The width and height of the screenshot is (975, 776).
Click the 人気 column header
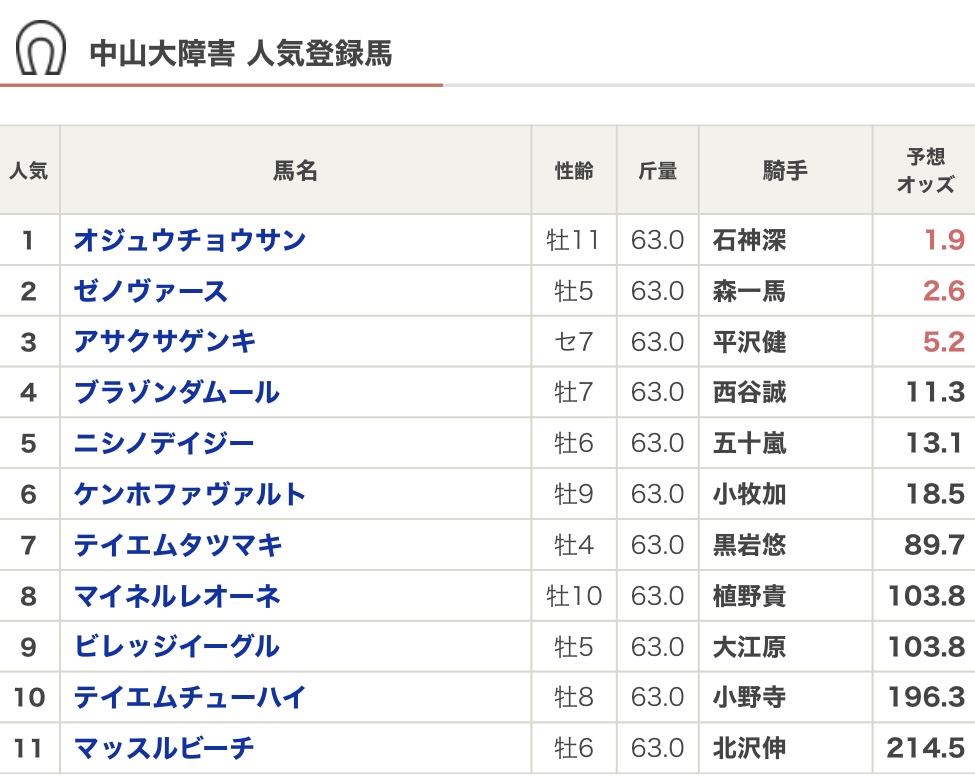pos(29,170)
